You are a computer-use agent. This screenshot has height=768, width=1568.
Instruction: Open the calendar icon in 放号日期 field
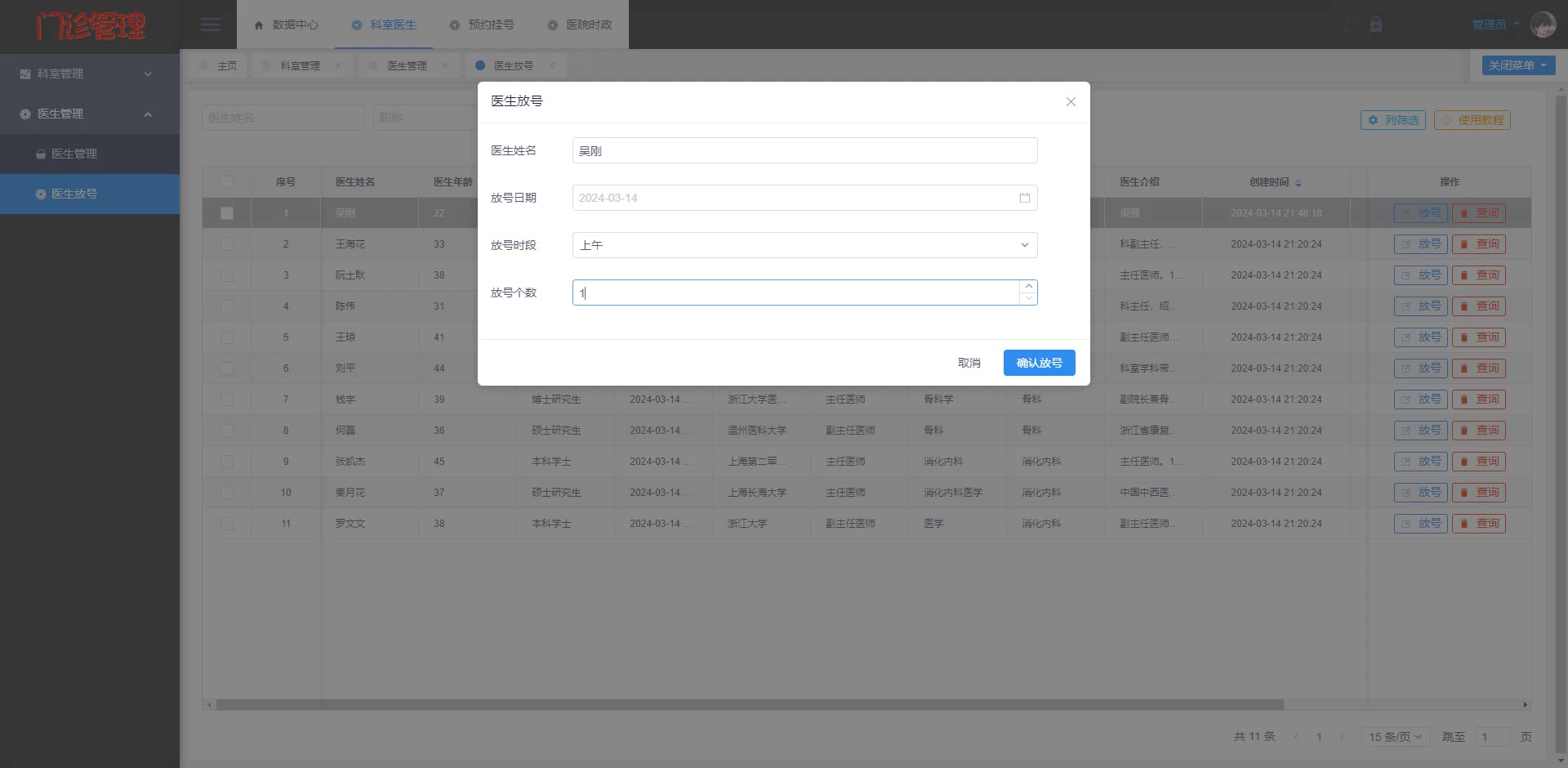(1024, 198)
